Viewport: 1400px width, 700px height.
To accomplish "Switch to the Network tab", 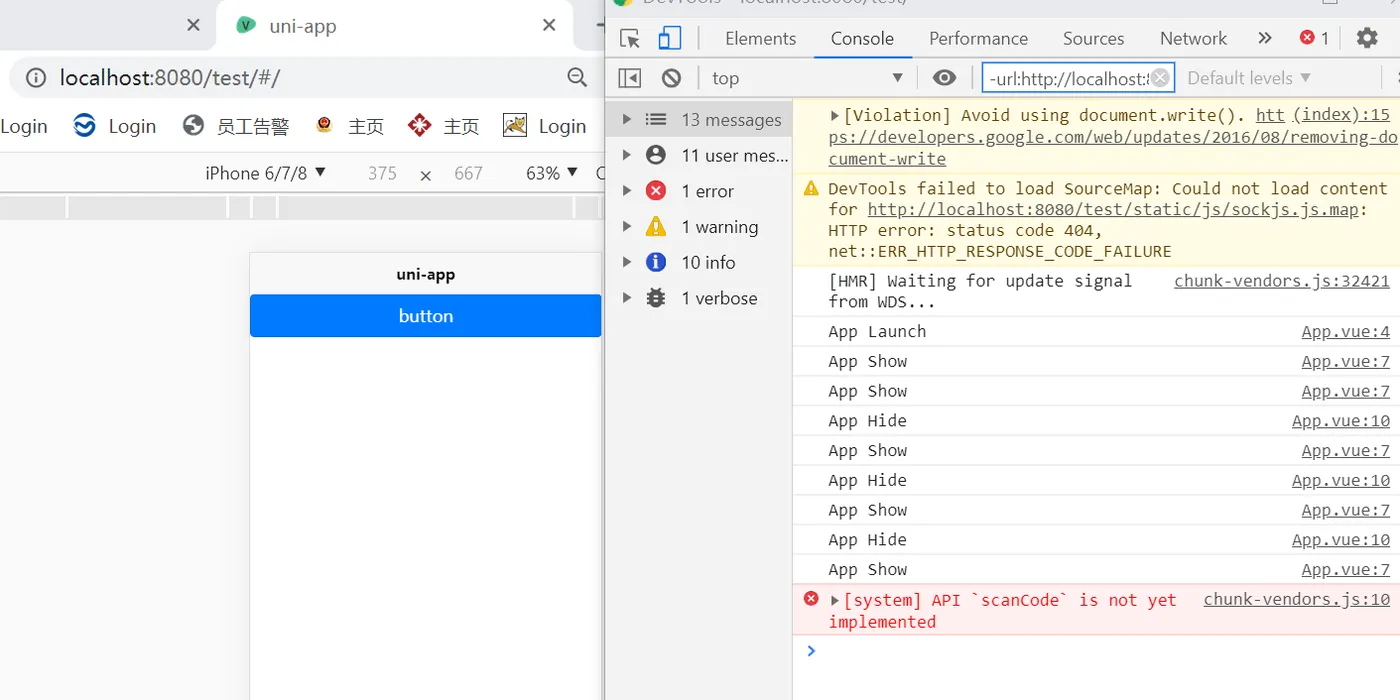I will tap(1193, 38).
